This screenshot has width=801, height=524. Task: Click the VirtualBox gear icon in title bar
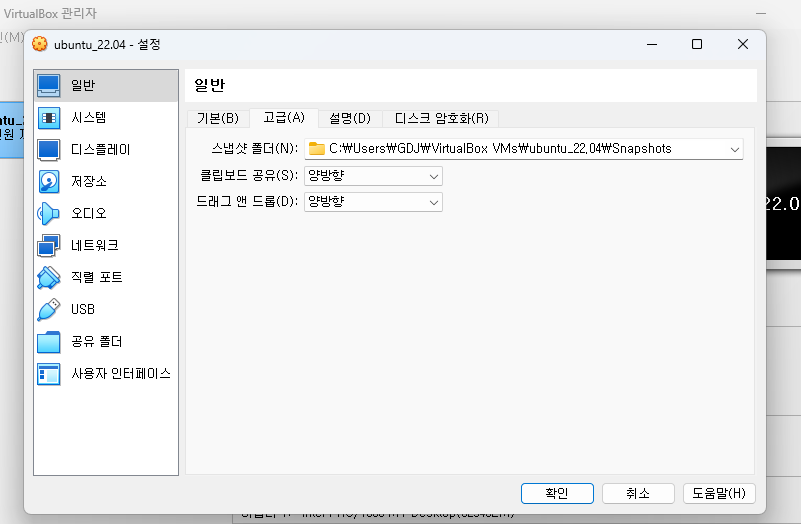[40, 44]
